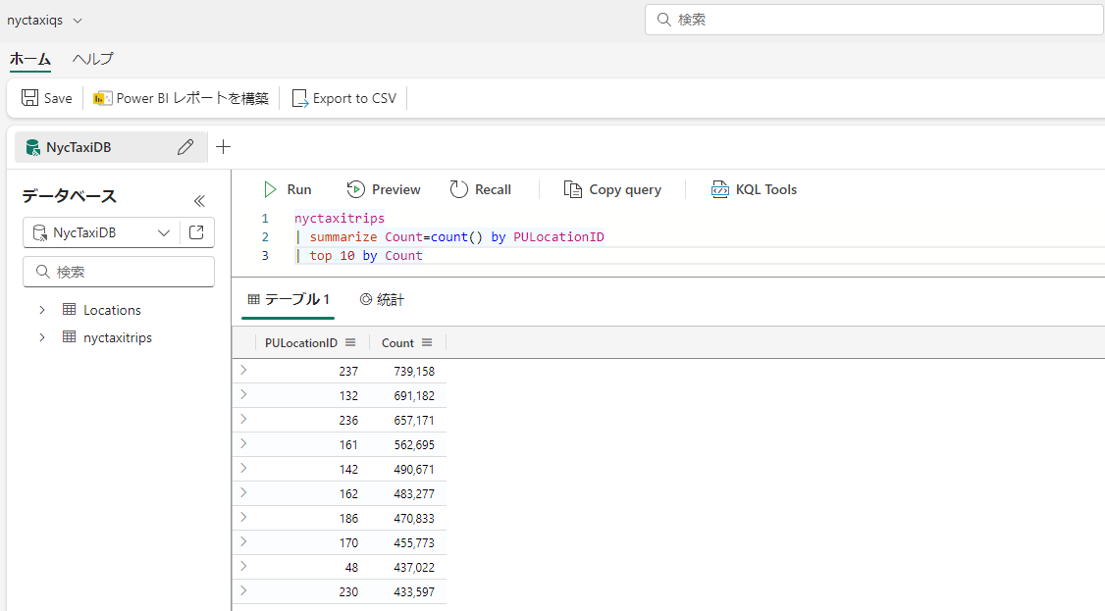Viewport: 1105px width, 611px height.
Task: Click the Save disk icon
Action: coord(30,98)
